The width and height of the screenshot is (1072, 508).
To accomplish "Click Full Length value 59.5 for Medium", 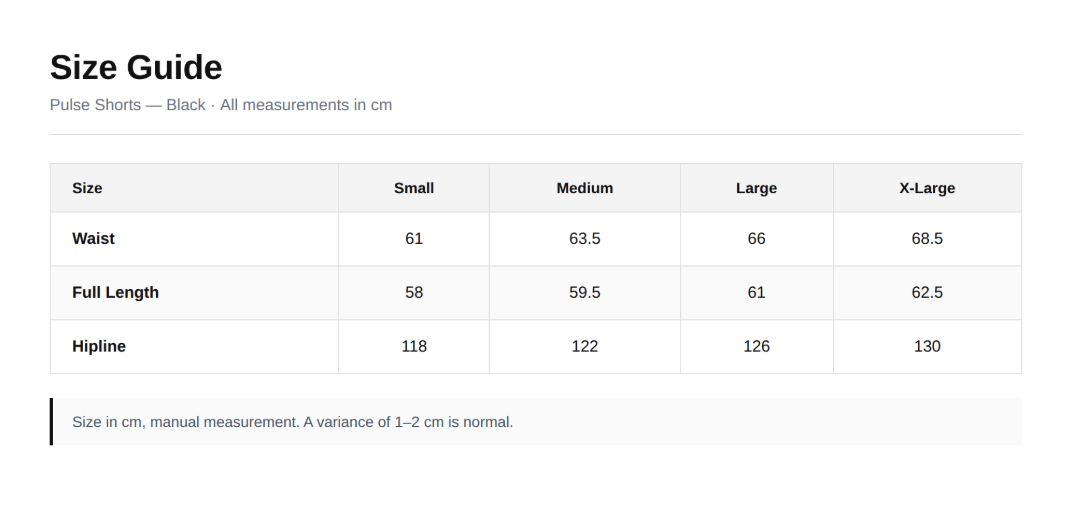I will (585, 293).
